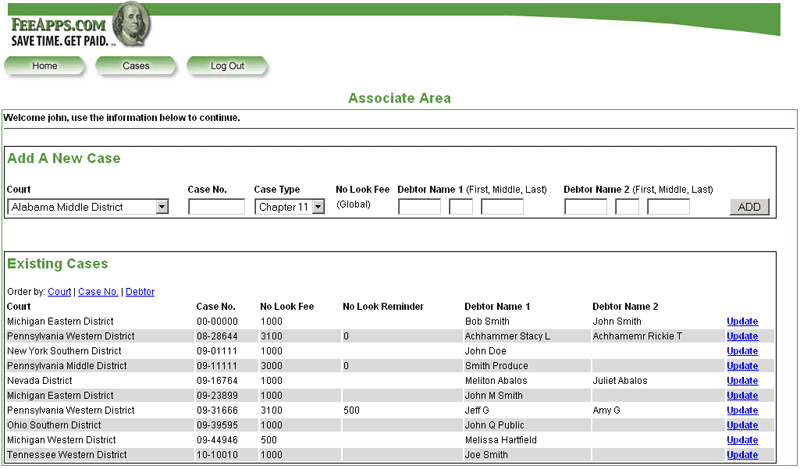
Task: Click Debtor Name 1 last name field
Action: [x=502, y=207]
